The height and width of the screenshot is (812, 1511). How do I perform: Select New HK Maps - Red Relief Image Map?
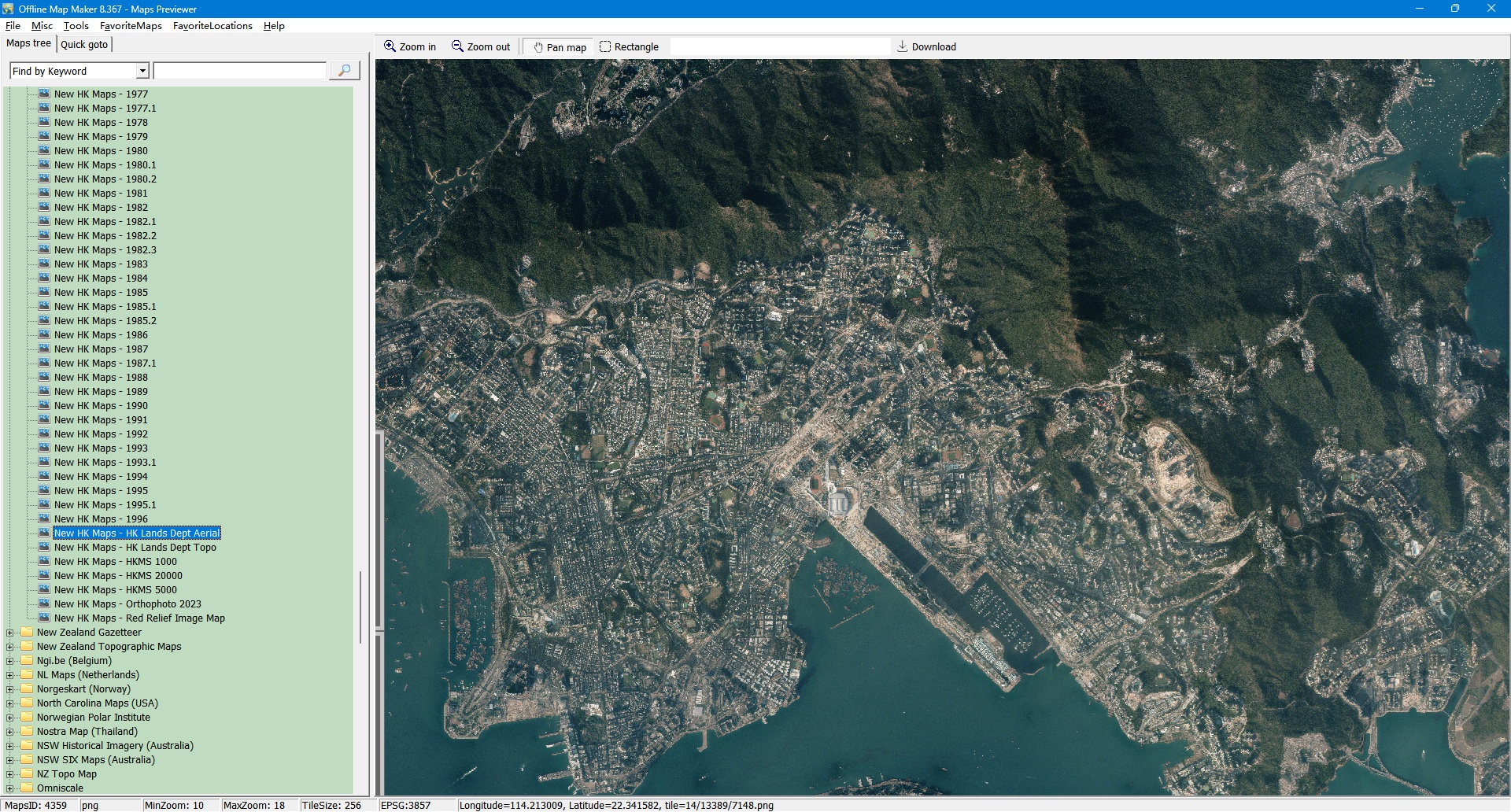pos(139,618)
